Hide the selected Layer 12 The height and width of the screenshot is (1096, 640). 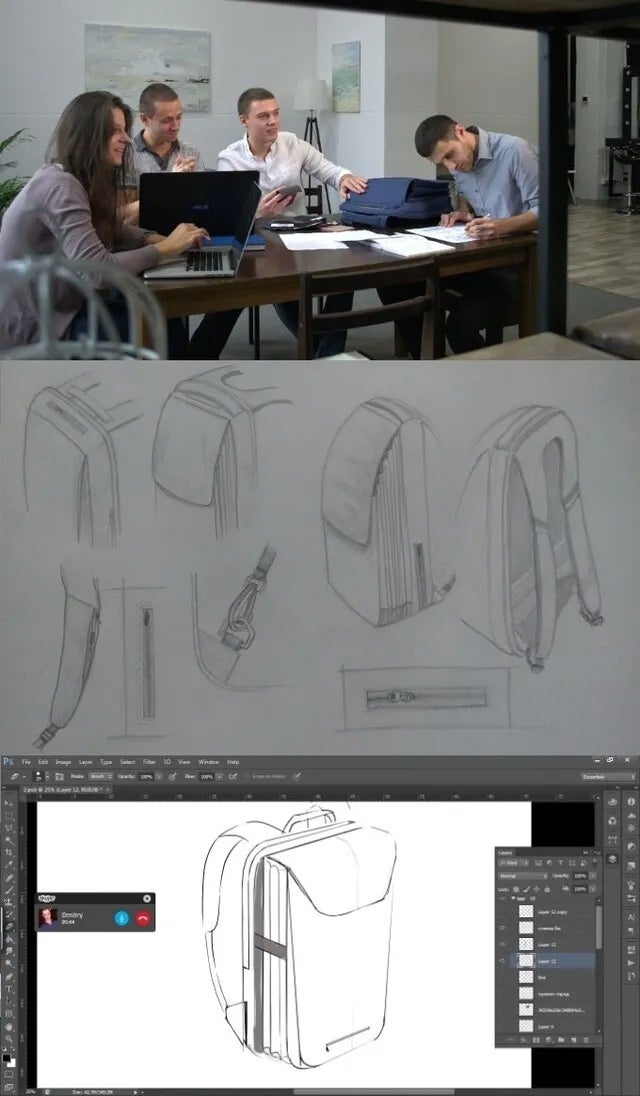click(502, 960)
